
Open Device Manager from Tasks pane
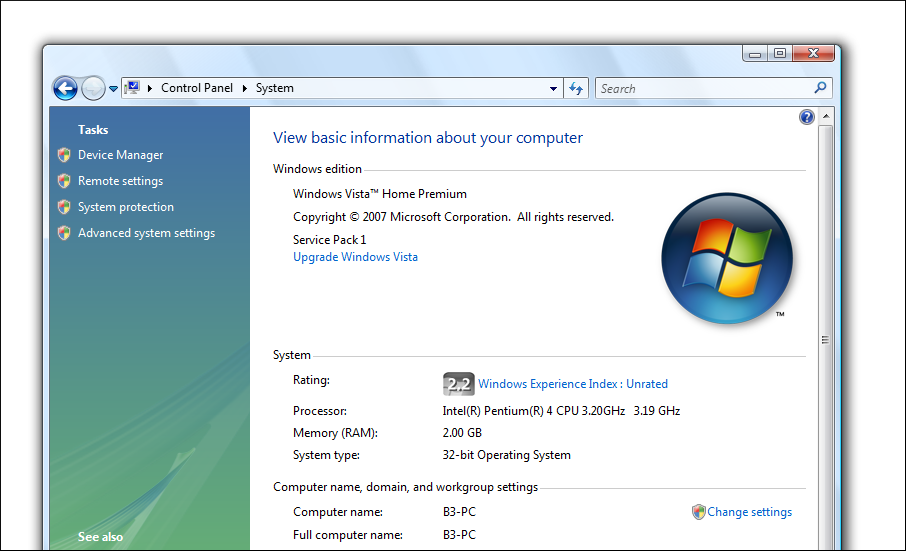[120, 155]
